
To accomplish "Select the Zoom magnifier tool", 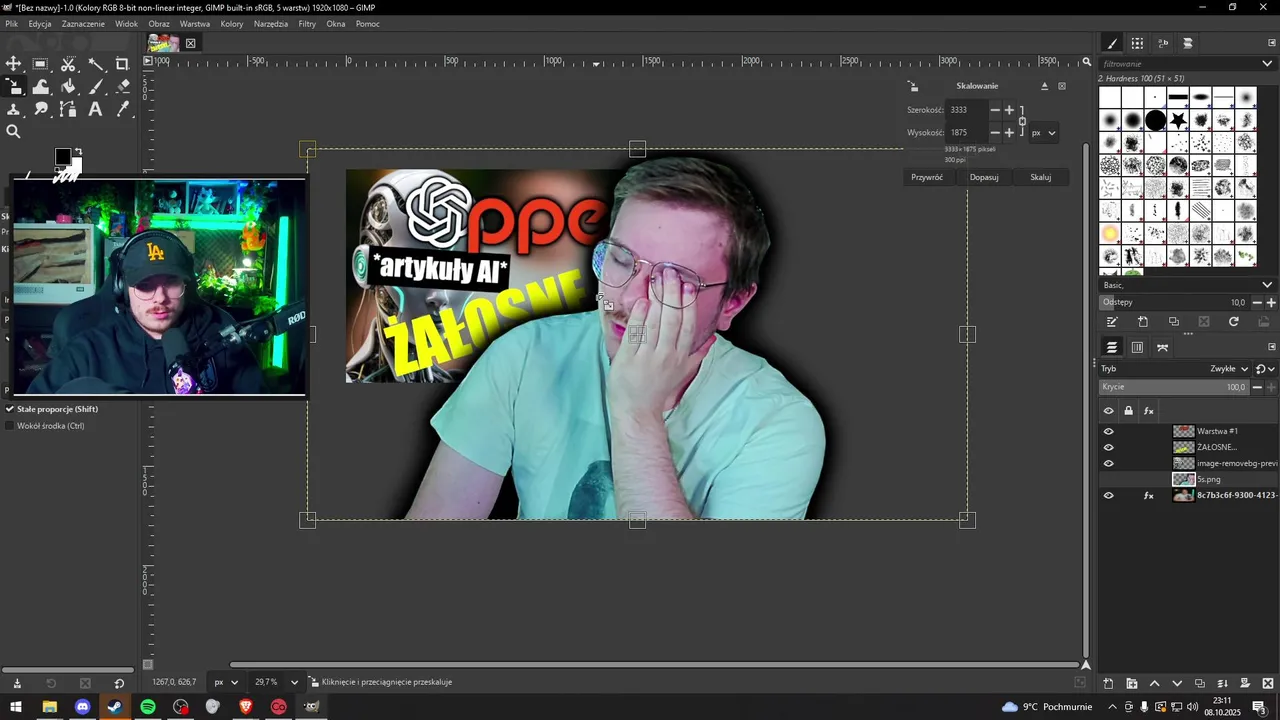I will click(14, 131).
